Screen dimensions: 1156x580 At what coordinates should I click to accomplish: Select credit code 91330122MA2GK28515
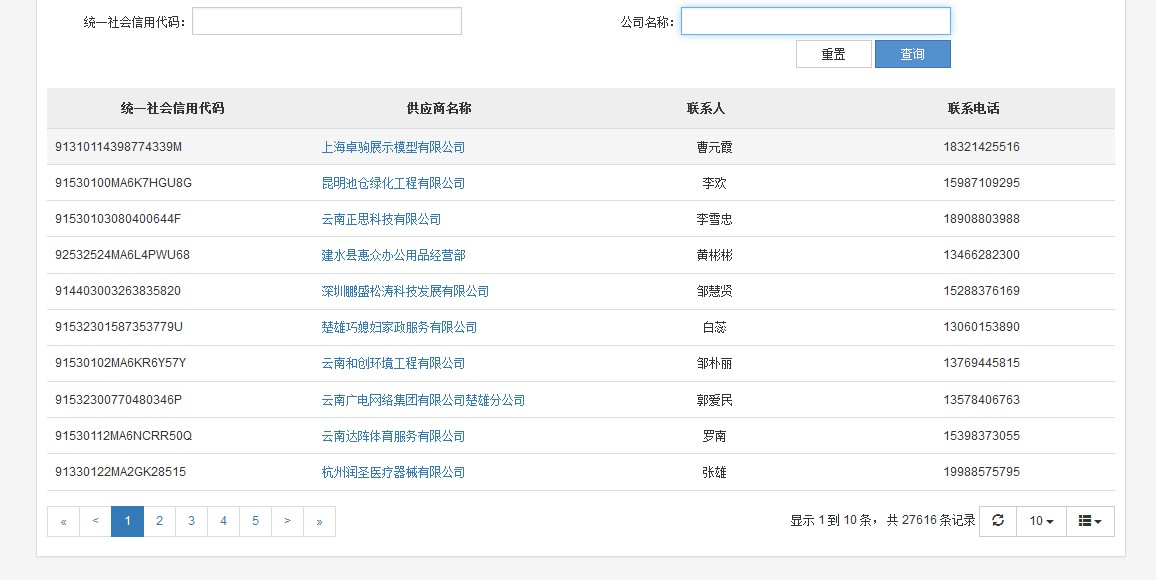(120, 472)
